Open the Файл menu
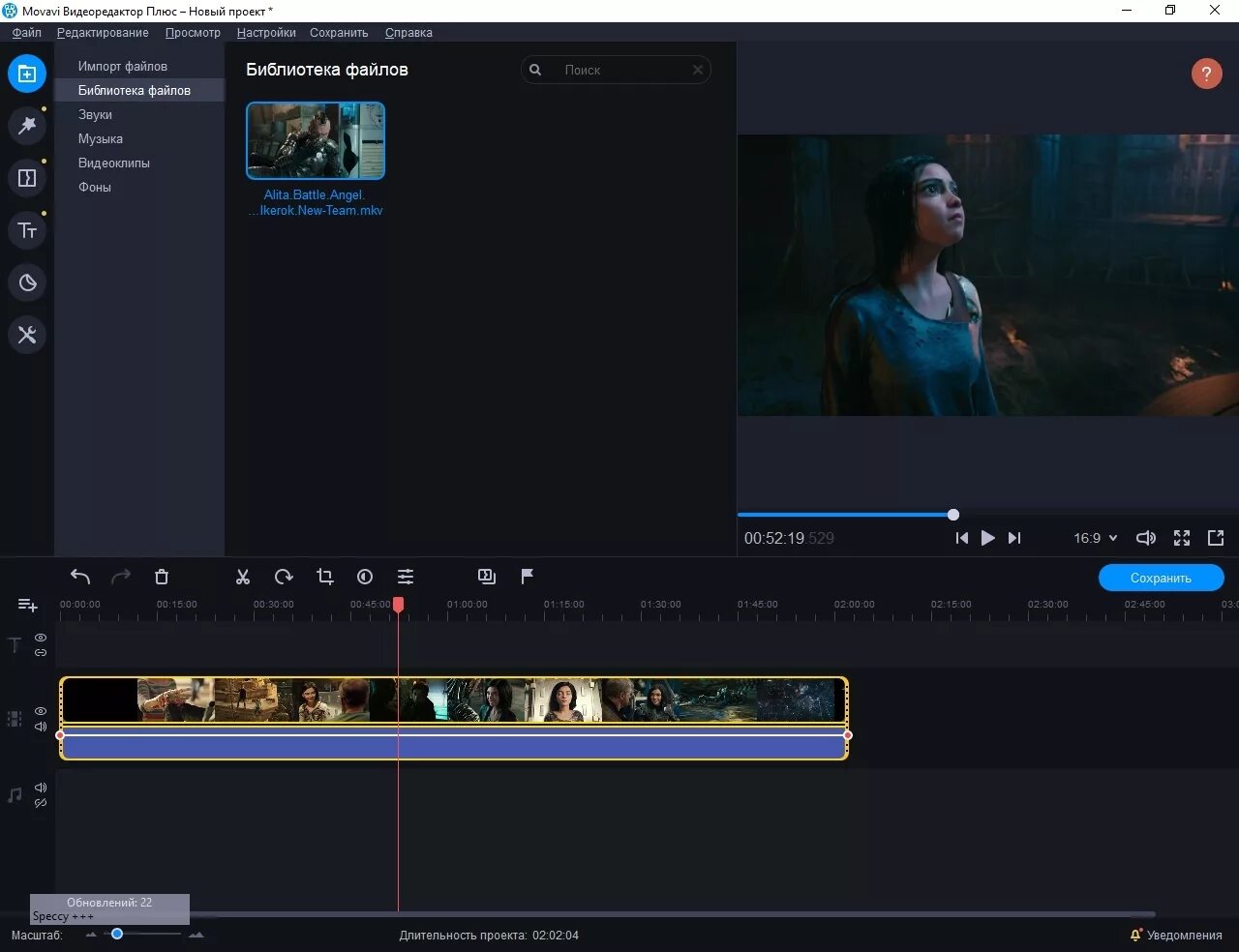Viewport: 1239px width, 952px height. pos(26,32)
